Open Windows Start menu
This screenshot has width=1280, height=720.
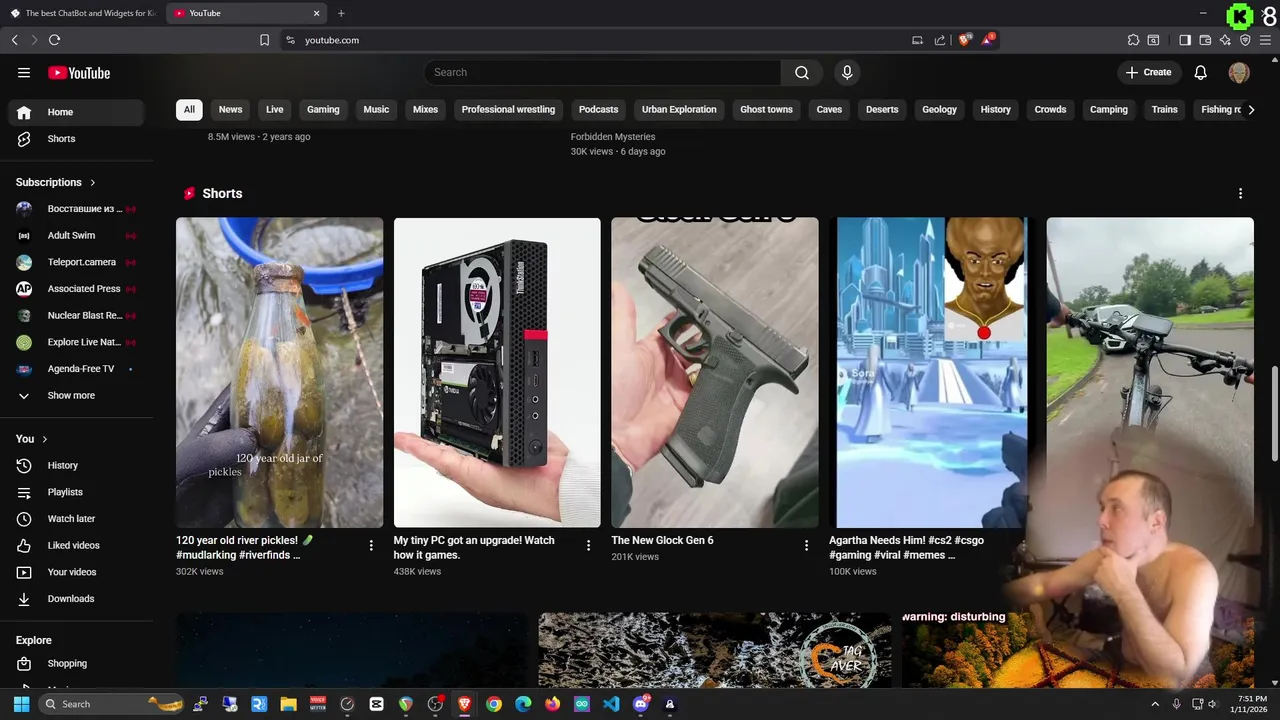tap(21, 704)
